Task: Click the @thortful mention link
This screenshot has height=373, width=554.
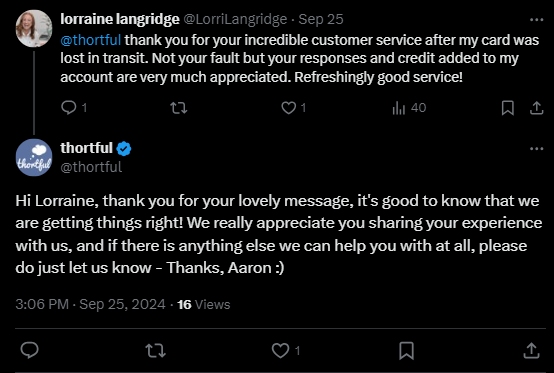Action: [x=91, y=40]
